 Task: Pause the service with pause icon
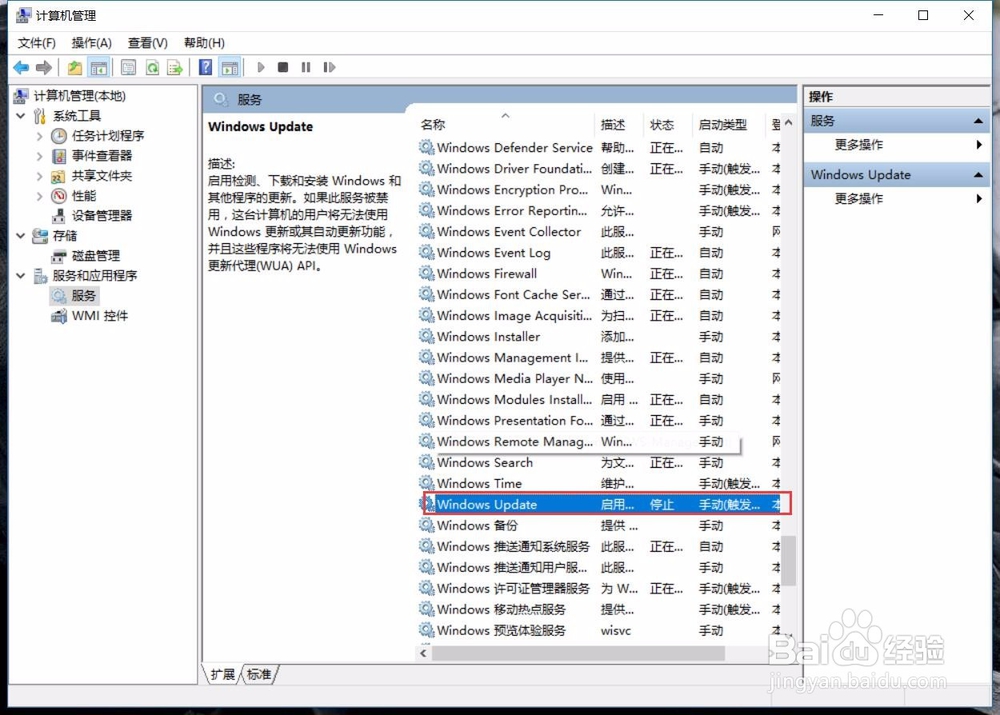306,67
